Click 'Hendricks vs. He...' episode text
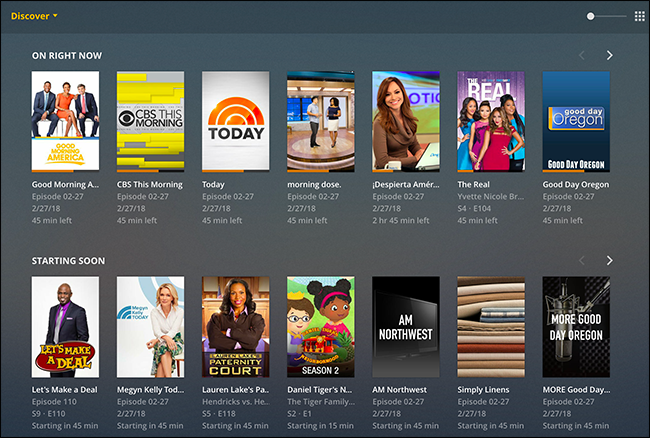 coord(235,402)
